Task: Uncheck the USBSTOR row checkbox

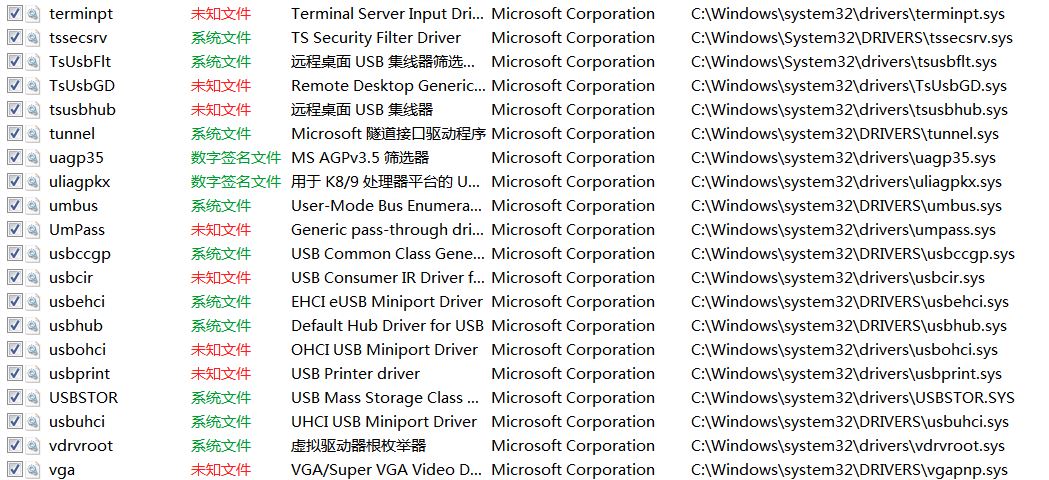Action: [x=15, y=398]
